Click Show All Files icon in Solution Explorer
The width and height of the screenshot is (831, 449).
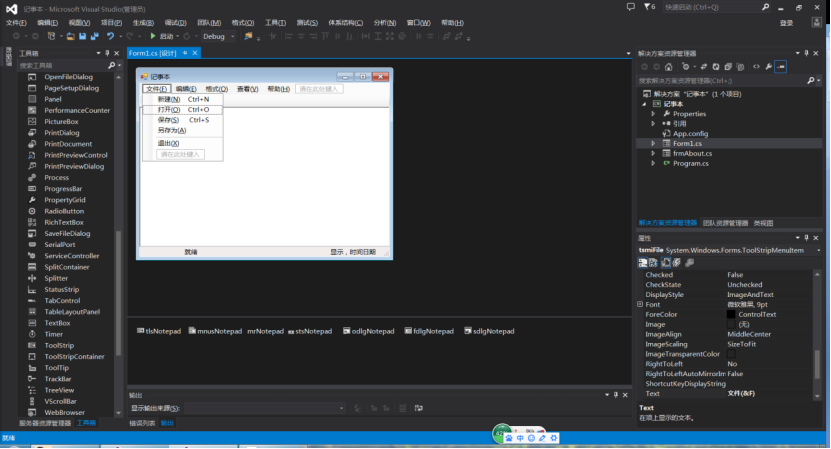coord(740,67)
